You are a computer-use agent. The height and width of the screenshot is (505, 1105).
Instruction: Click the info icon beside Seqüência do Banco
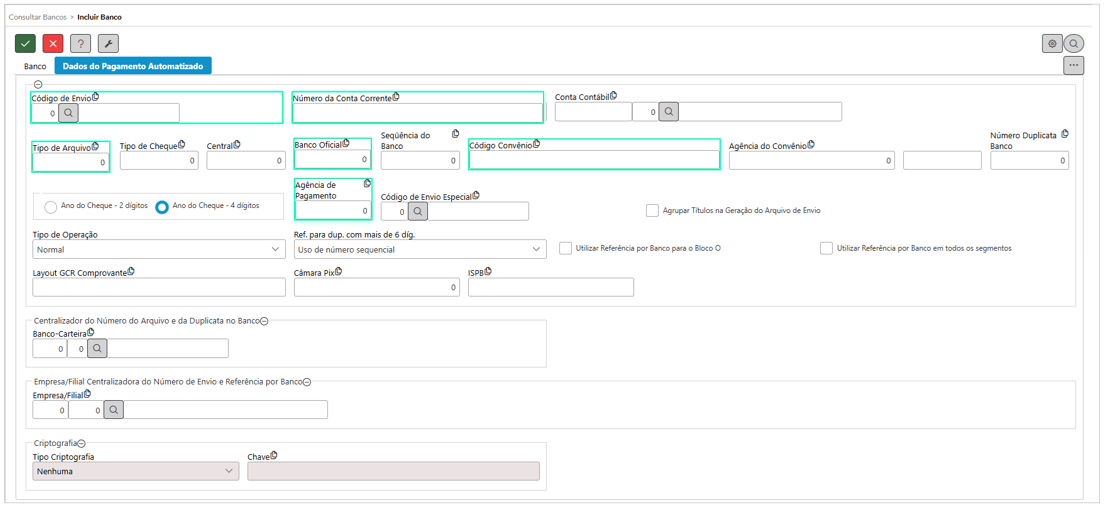click(455, 134)
